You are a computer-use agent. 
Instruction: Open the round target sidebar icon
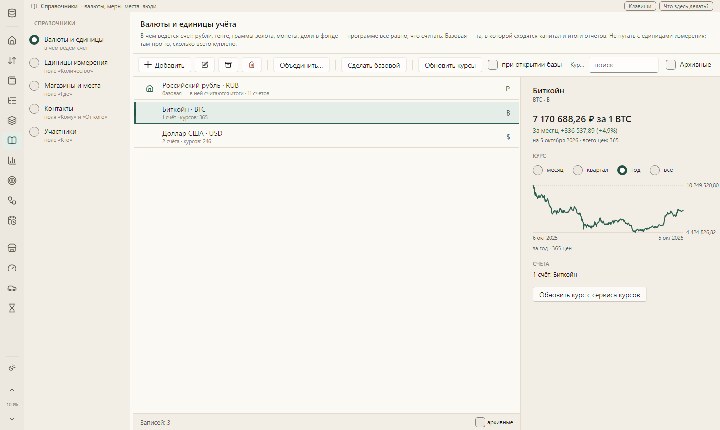(x=12, y=181)
